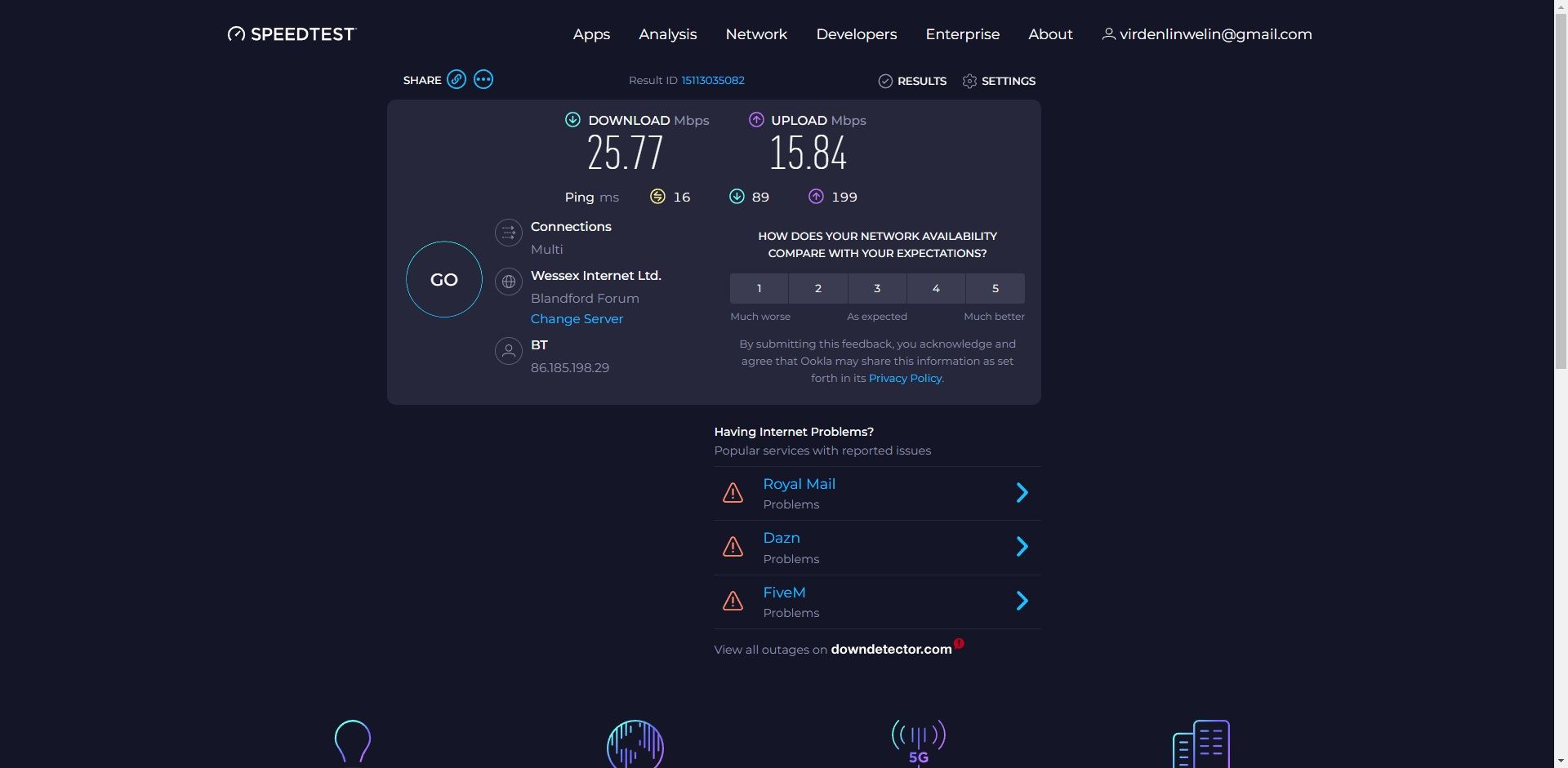Expand the Dazn problems chevron

[x=1022, y=546]
